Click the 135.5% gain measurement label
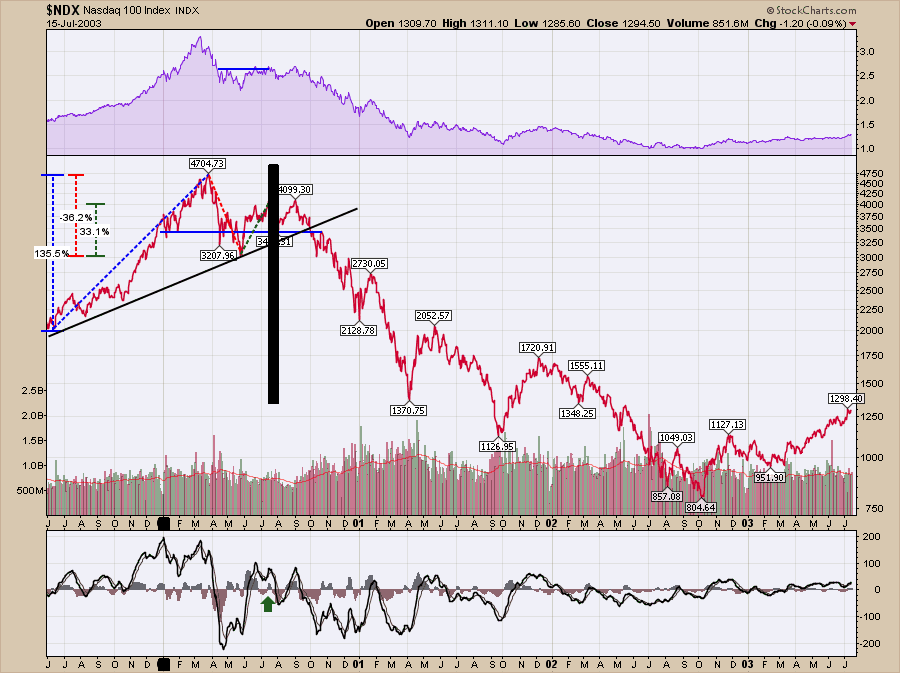The height and width of the screenshot is (673, 900). click(52, 253)
